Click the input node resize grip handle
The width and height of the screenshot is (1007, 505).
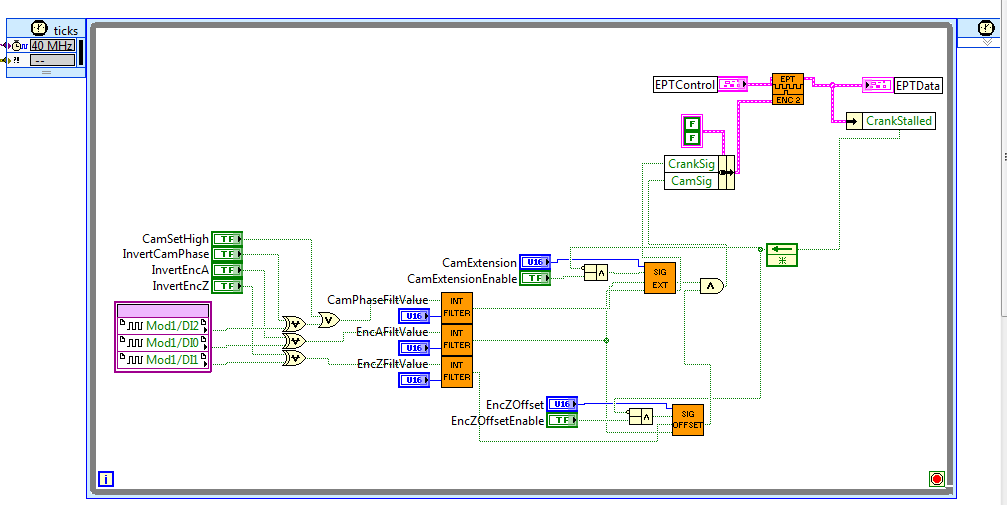point(46,73)
